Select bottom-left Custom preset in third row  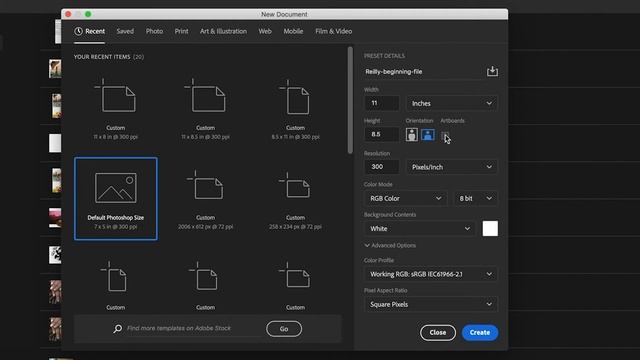click(116, 284)
